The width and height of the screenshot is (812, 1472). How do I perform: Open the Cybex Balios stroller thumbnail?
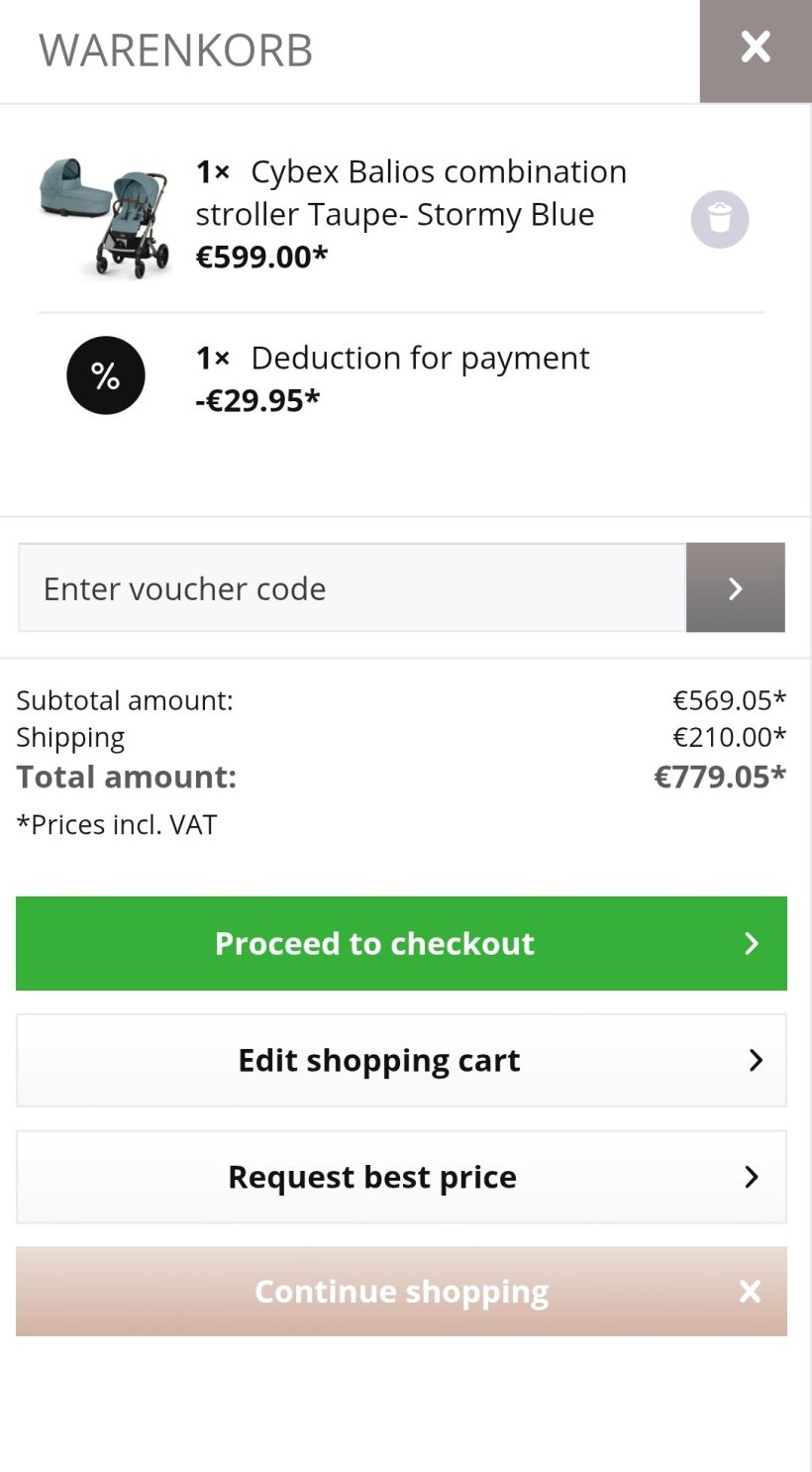[105, 217]
